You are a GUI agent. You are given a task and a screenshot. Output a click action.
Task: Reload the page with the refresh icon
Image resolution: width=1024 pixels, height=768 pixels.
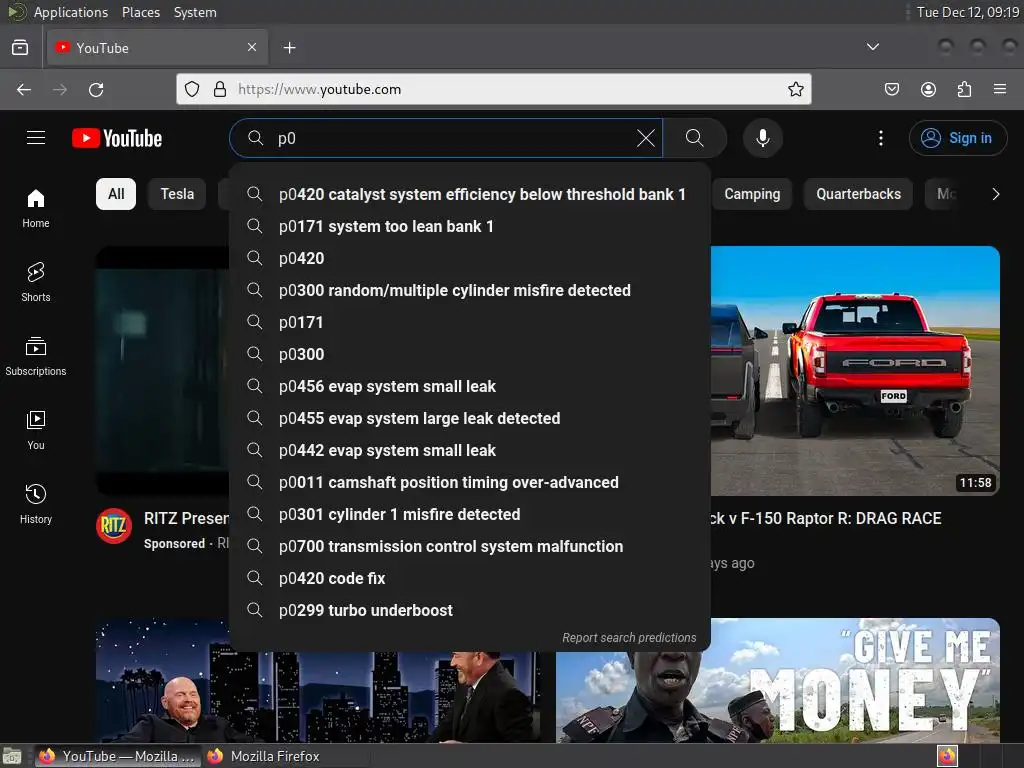[96, 89]
